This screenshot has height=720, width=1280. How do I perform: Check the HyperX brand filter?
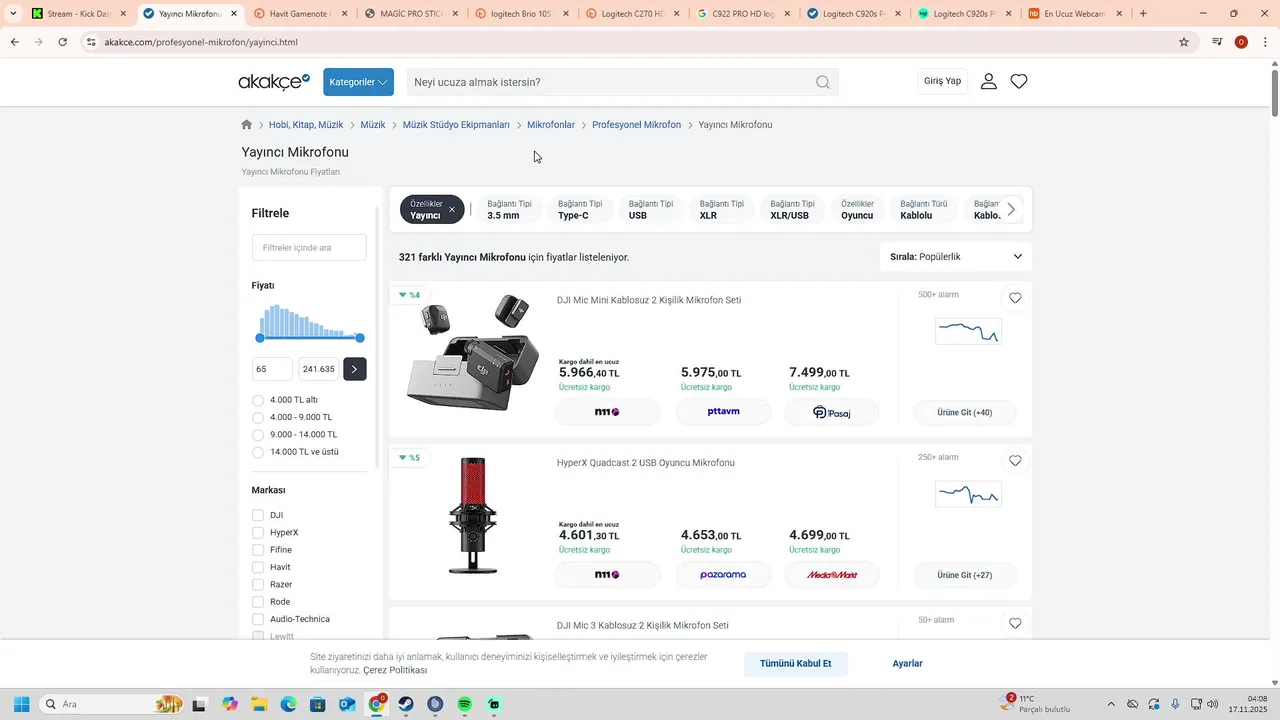(258, 533)
